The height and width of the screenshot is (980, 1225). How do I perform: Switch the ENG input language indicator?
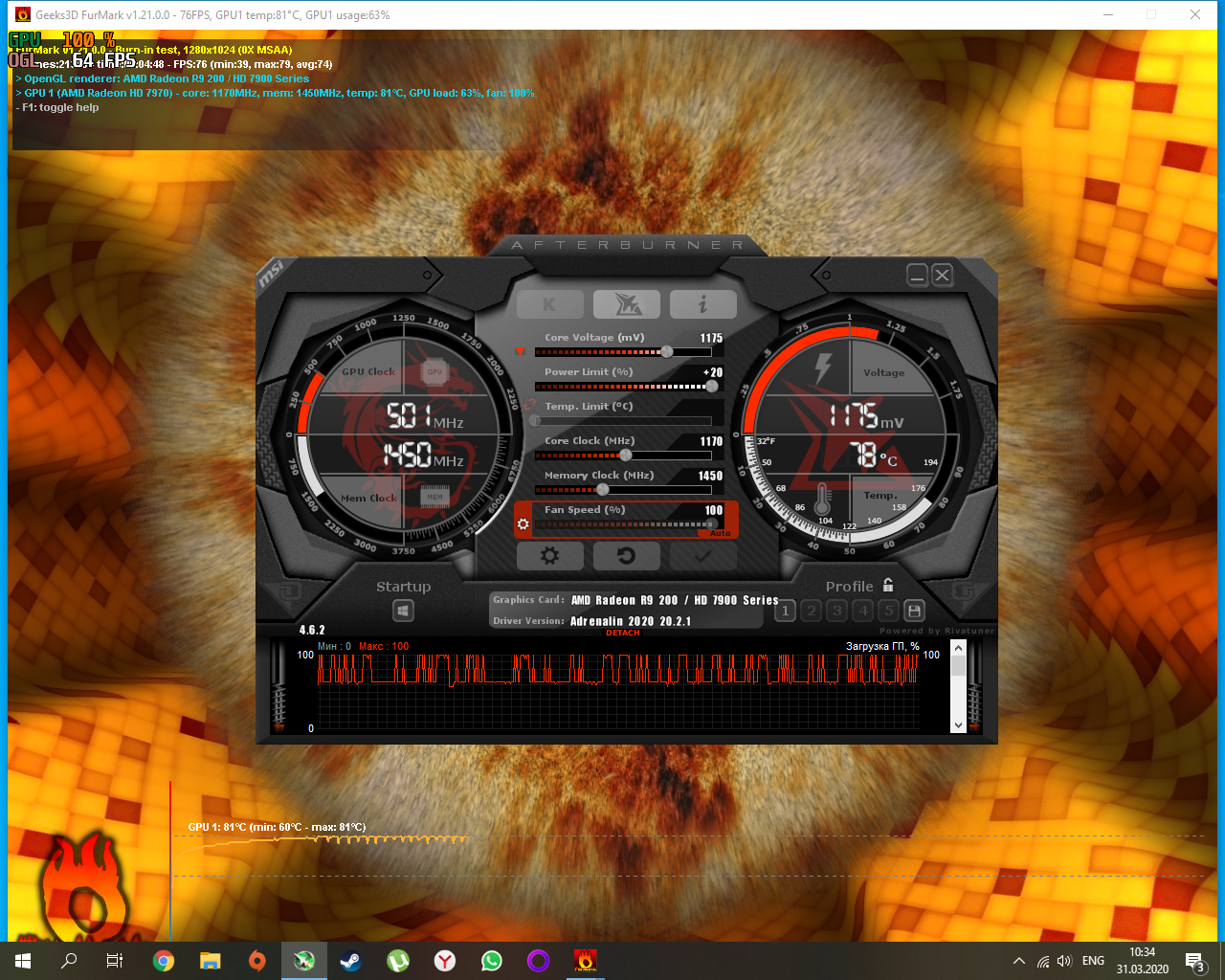pos(1093,961)
